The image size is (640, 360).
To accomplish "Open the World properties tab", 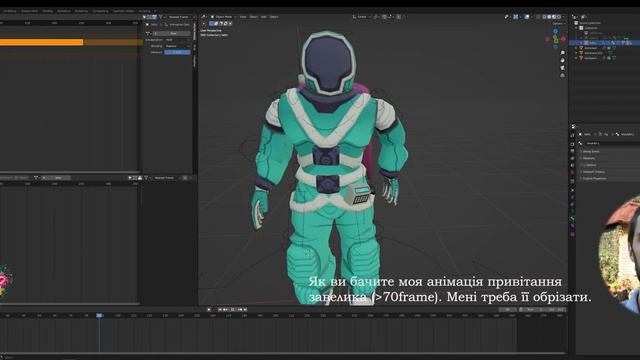I will 572,172.
